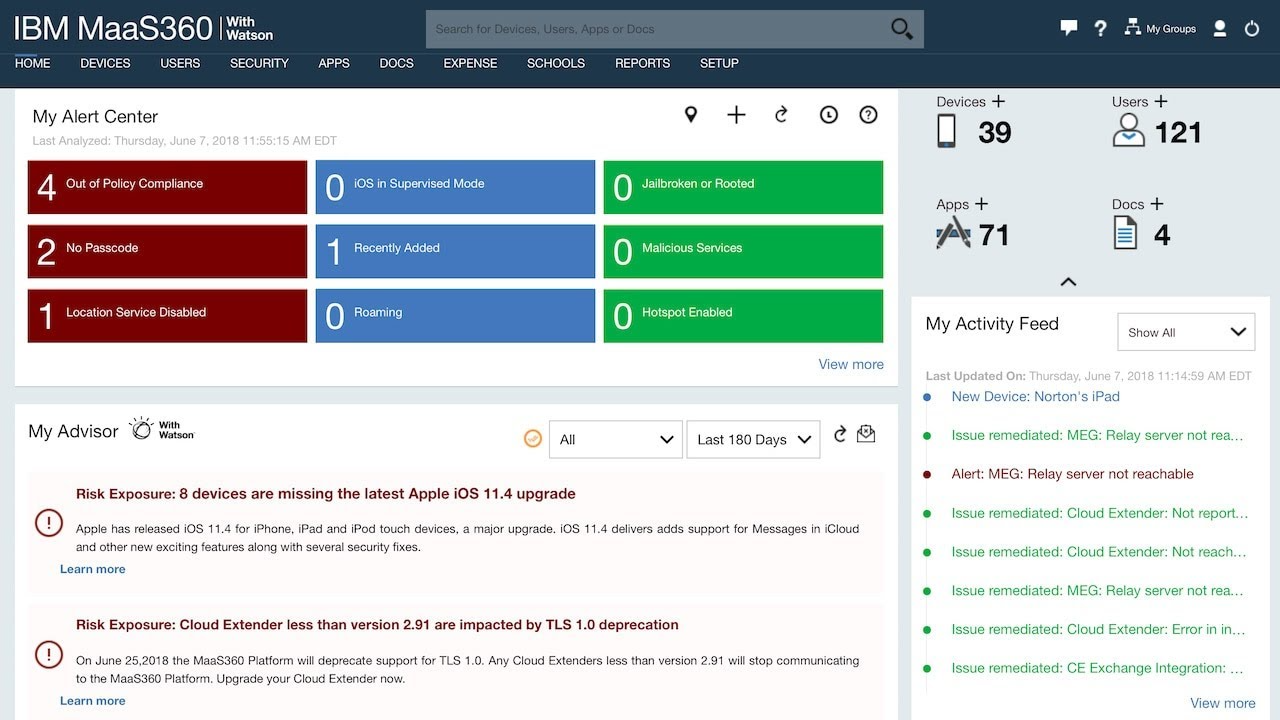This screenshot has height=720, width=1280.
Task: Click the plus icon to add an alert
Action: 736,114
